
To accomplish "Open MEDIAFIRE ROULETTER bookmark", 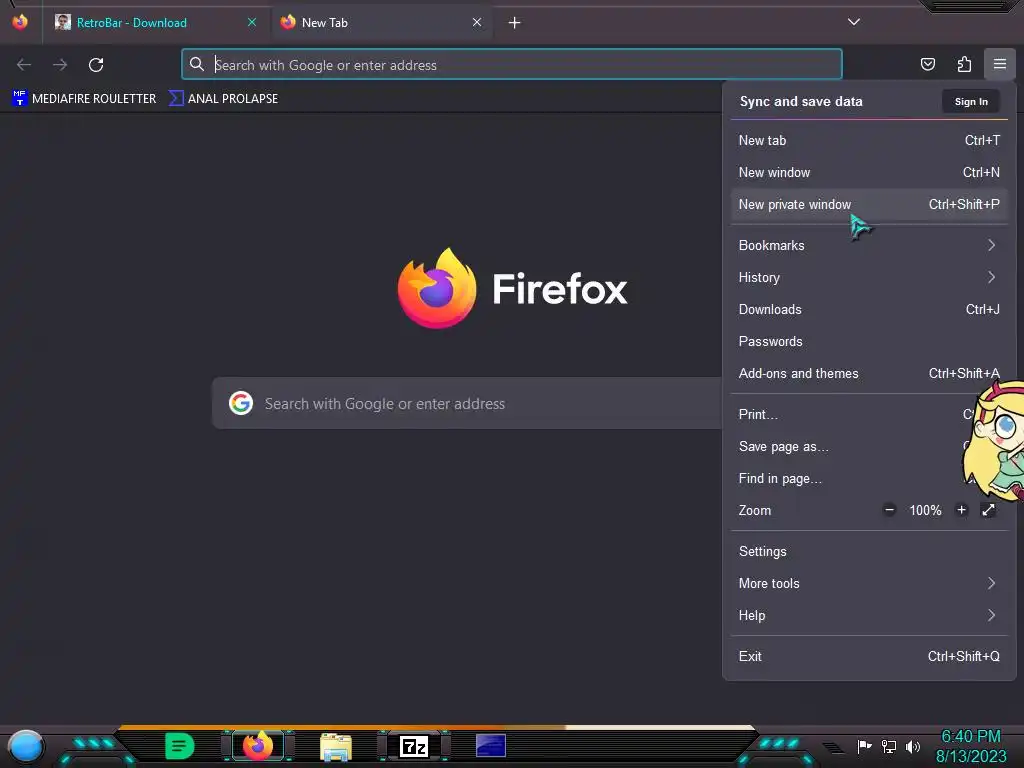I will pyautogui.click(x=84, y=99).
